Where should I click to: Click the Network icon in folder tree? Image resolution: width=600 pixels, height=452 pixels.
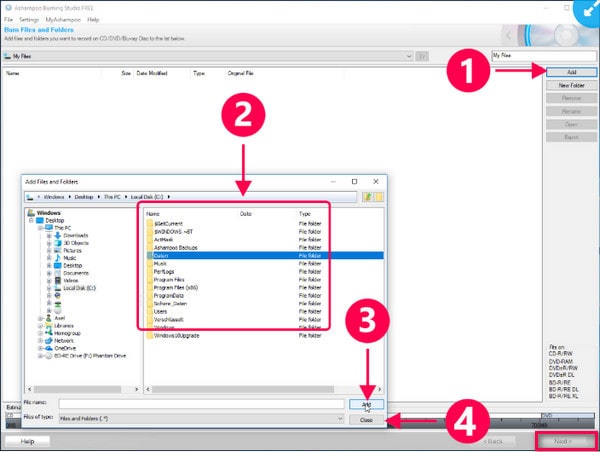[x=49, y=340]
